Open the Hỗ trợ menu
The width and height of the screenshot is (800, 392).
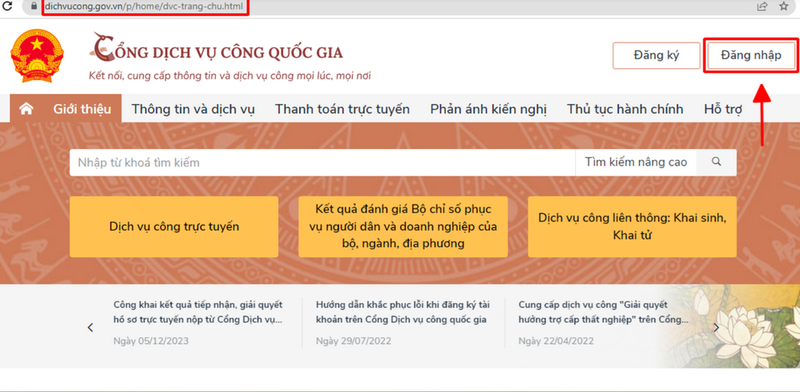(723, 109)
